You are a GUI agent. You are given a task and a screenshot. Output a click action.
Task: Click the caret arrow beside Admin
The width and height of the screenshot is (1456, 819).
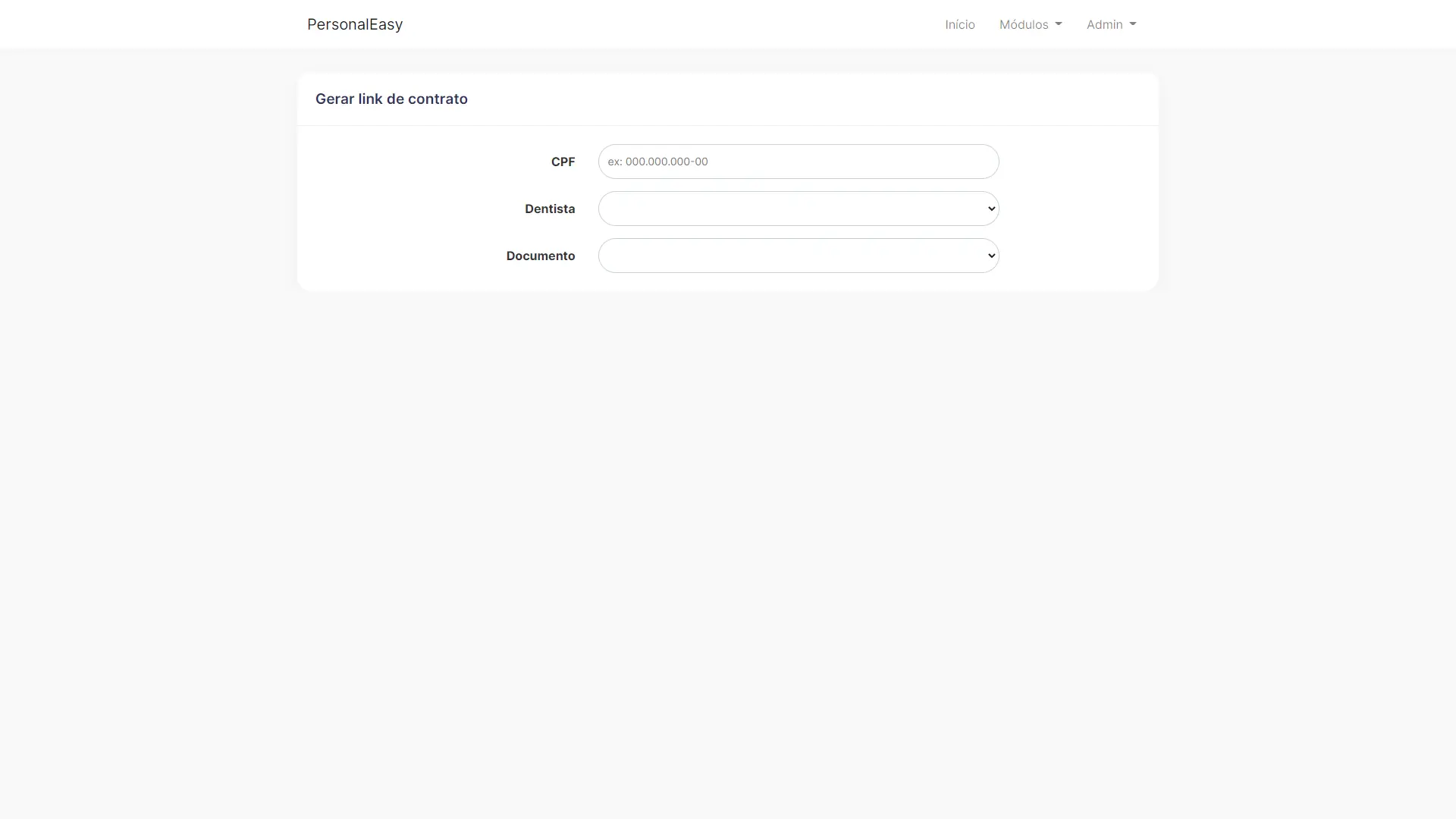(x=1133, y=24)
